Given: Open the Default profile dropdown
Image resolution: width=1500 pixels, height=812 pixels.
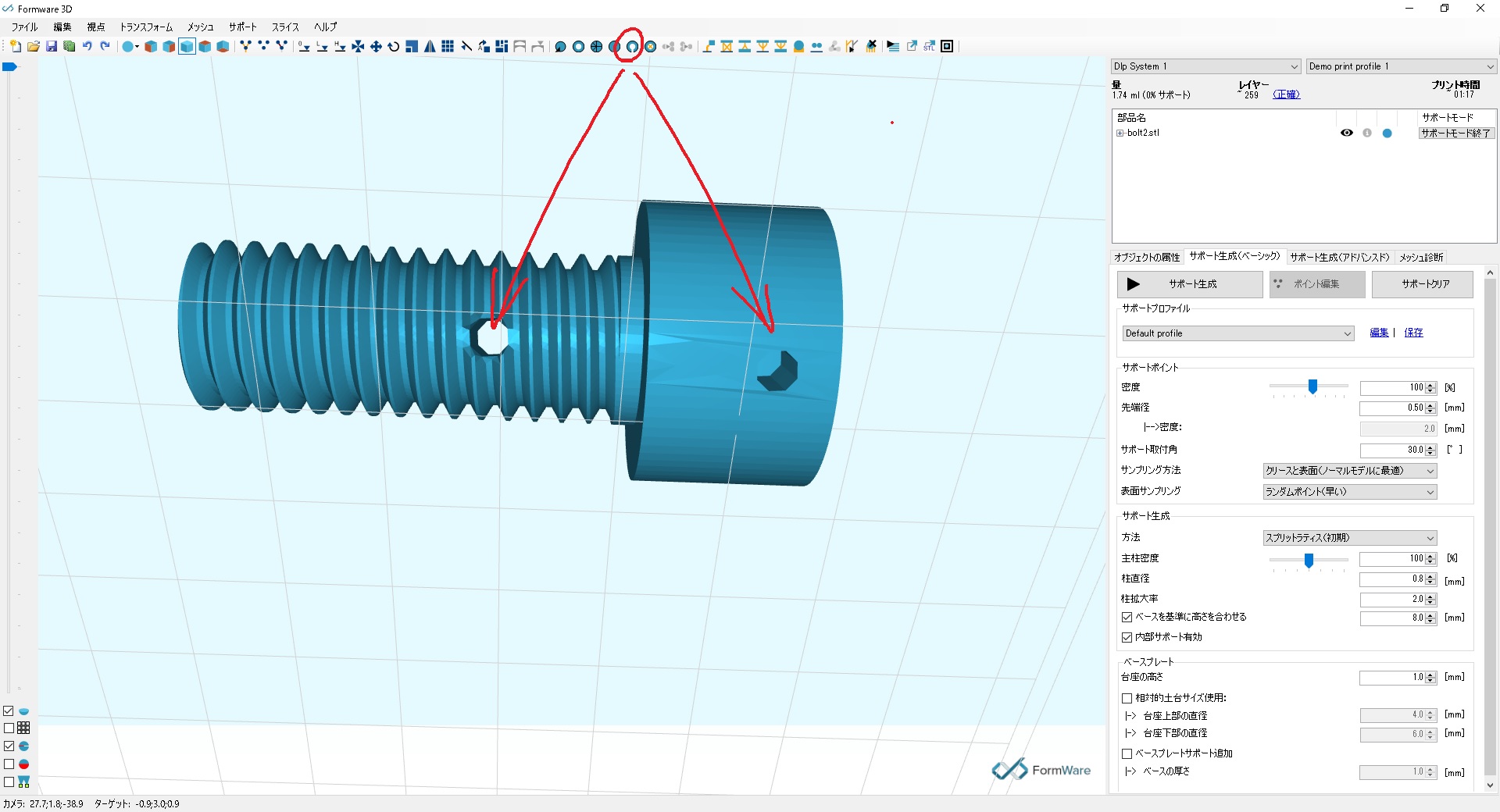Looking at the screenshot, I should (1238, 333).
